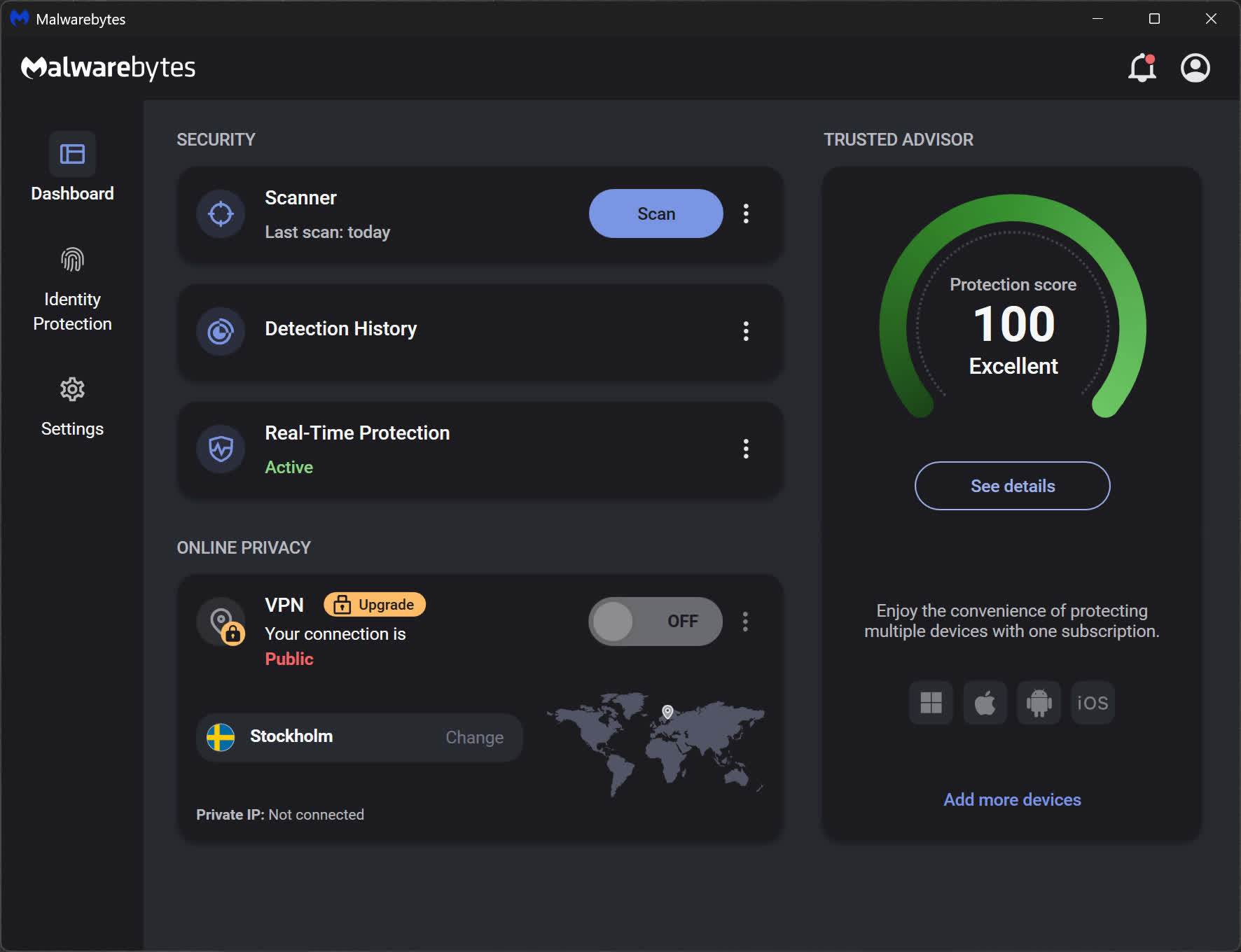Screen dimensions: 1241x952
Task: Click See details under protection score
Action: 1012,486
